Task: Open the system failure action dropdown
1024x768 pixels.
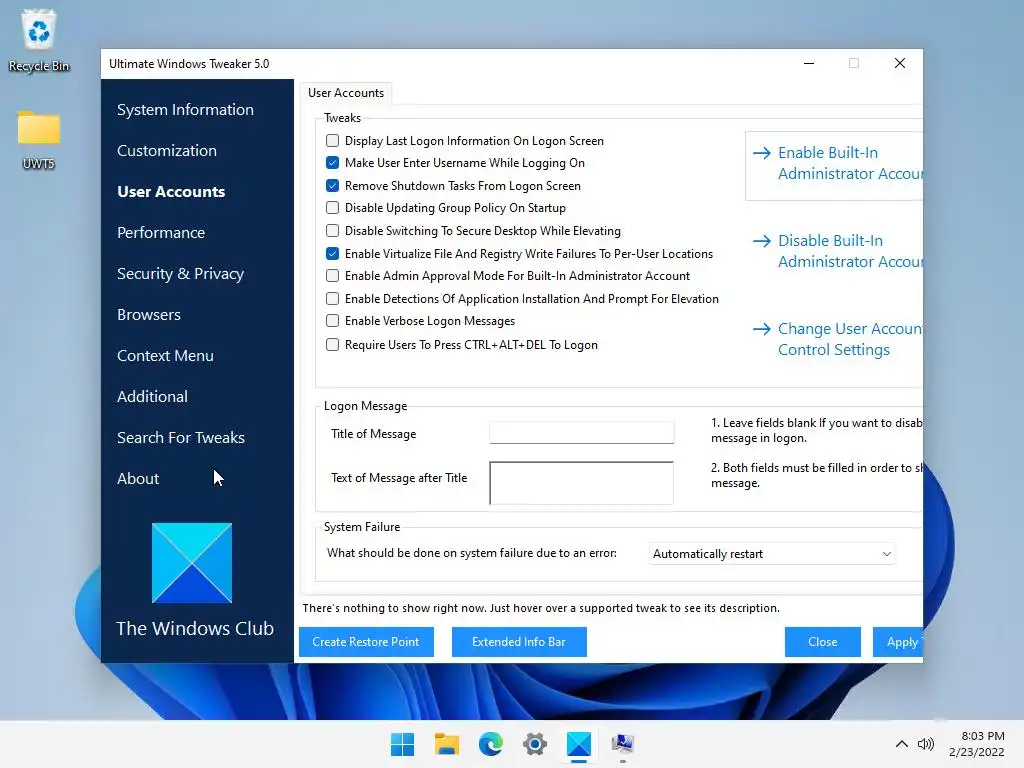Action: 772,554
